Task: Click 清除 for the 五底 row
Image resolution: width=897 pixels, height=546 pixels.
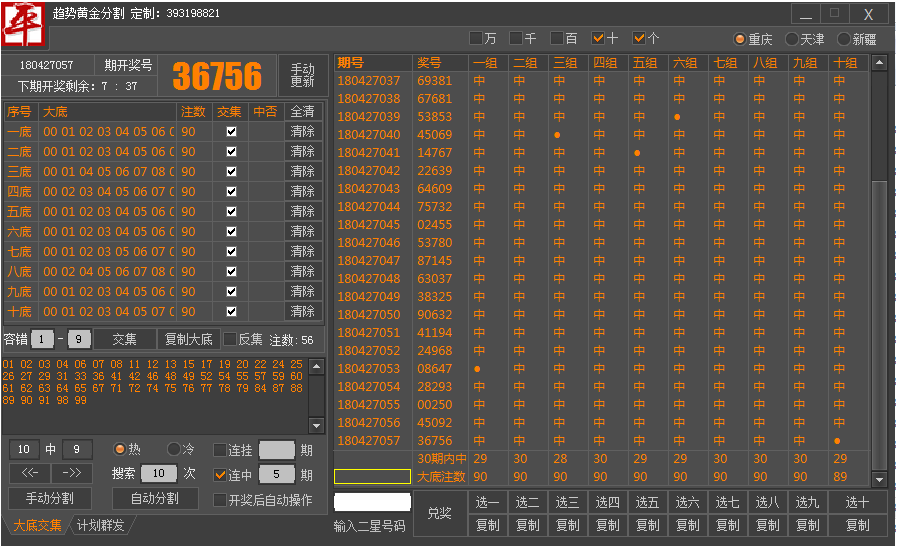Action: 302,212
